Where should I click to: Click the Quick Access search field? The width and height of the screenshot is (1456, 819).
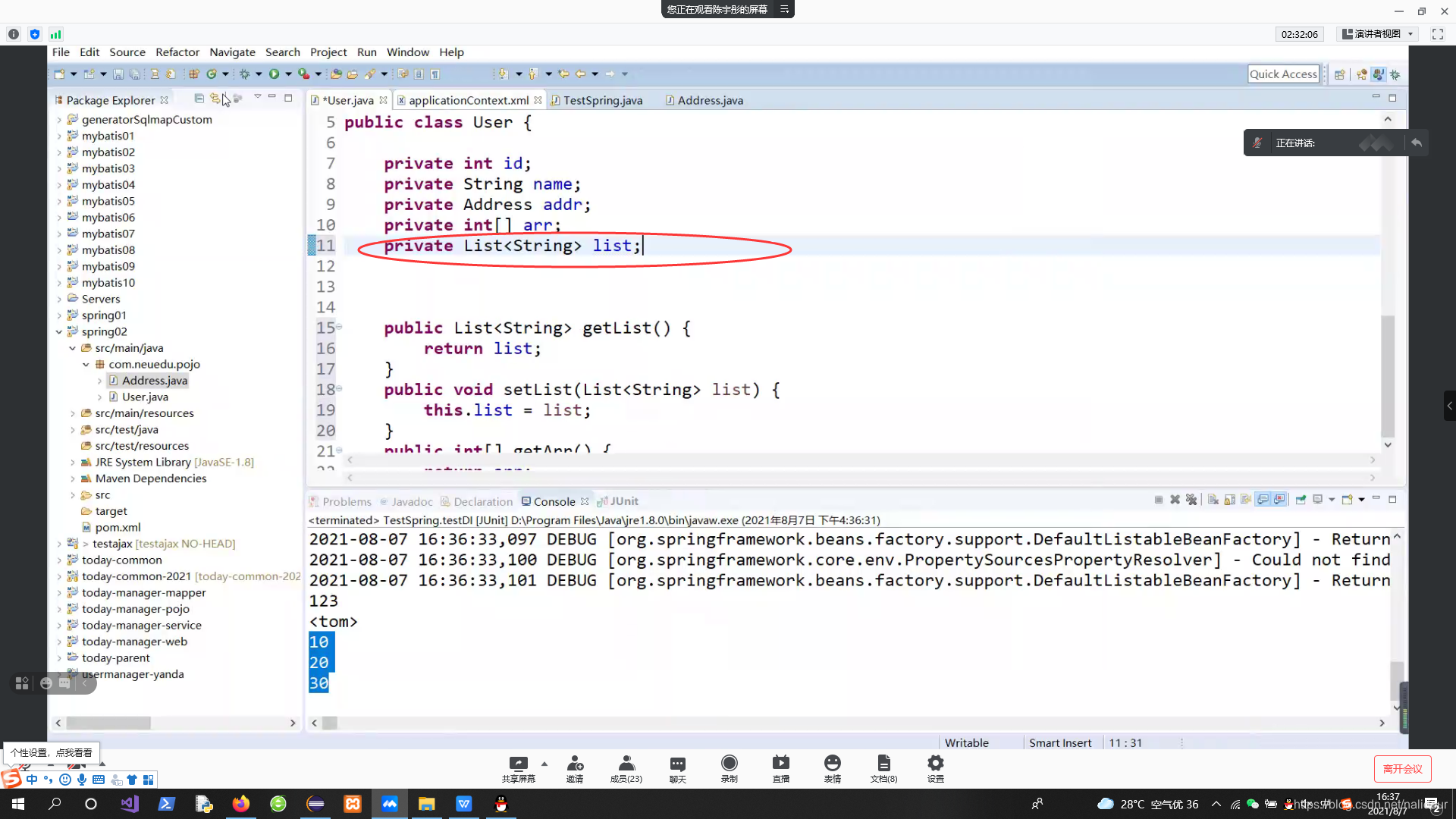click(1283, 74)
